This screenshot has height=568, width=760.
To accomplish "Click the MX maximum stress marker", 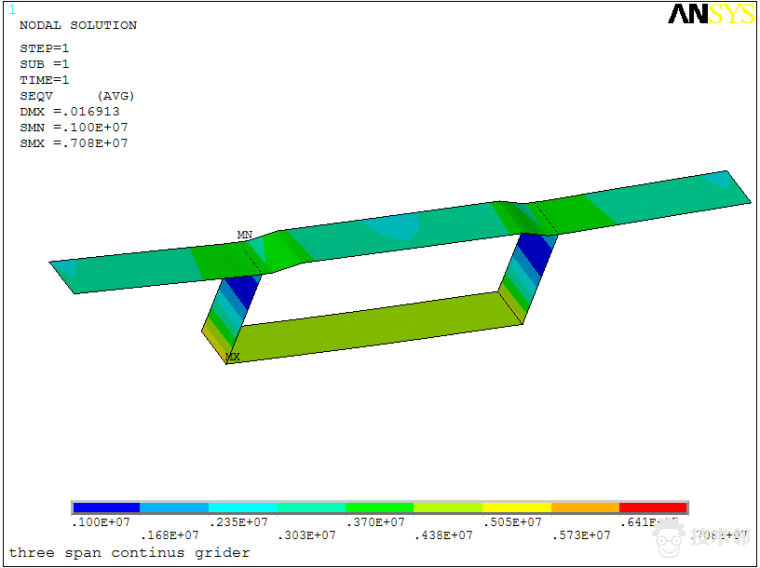I will point(232,357).
